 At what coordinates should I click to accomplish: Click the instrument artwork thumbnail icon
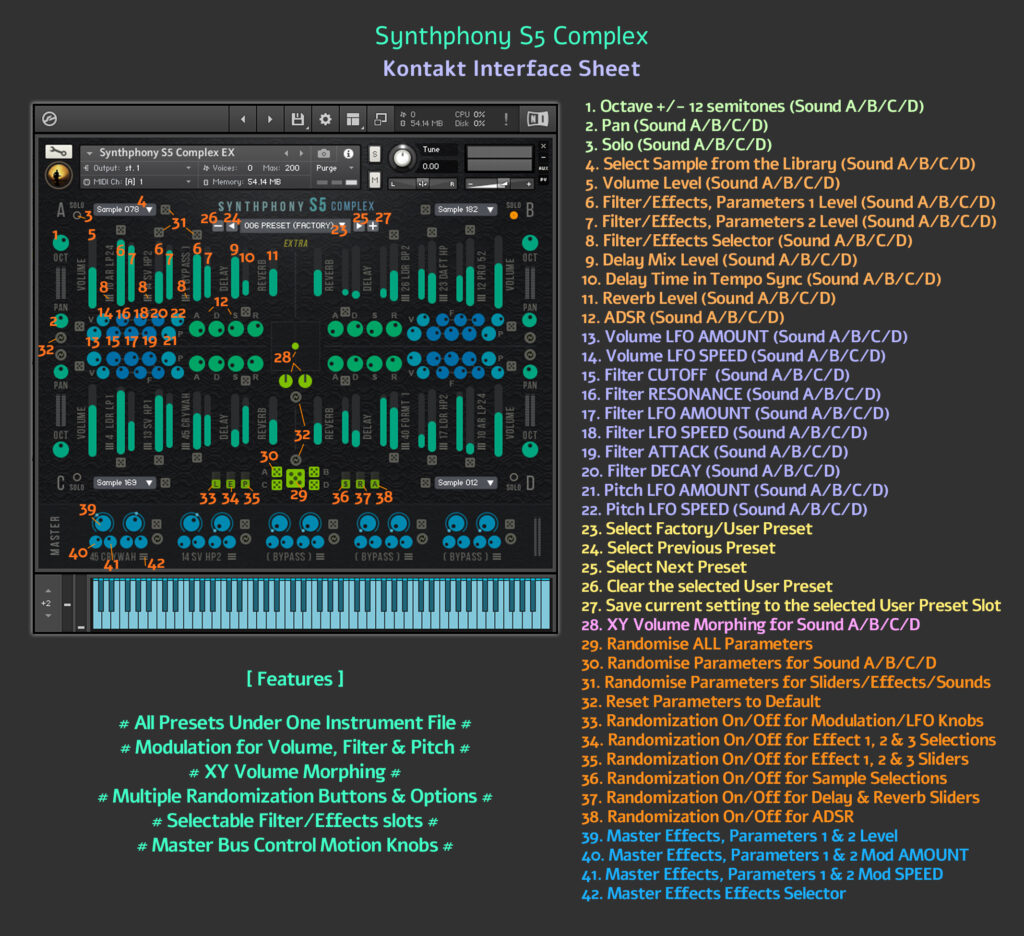click(58, 175)
